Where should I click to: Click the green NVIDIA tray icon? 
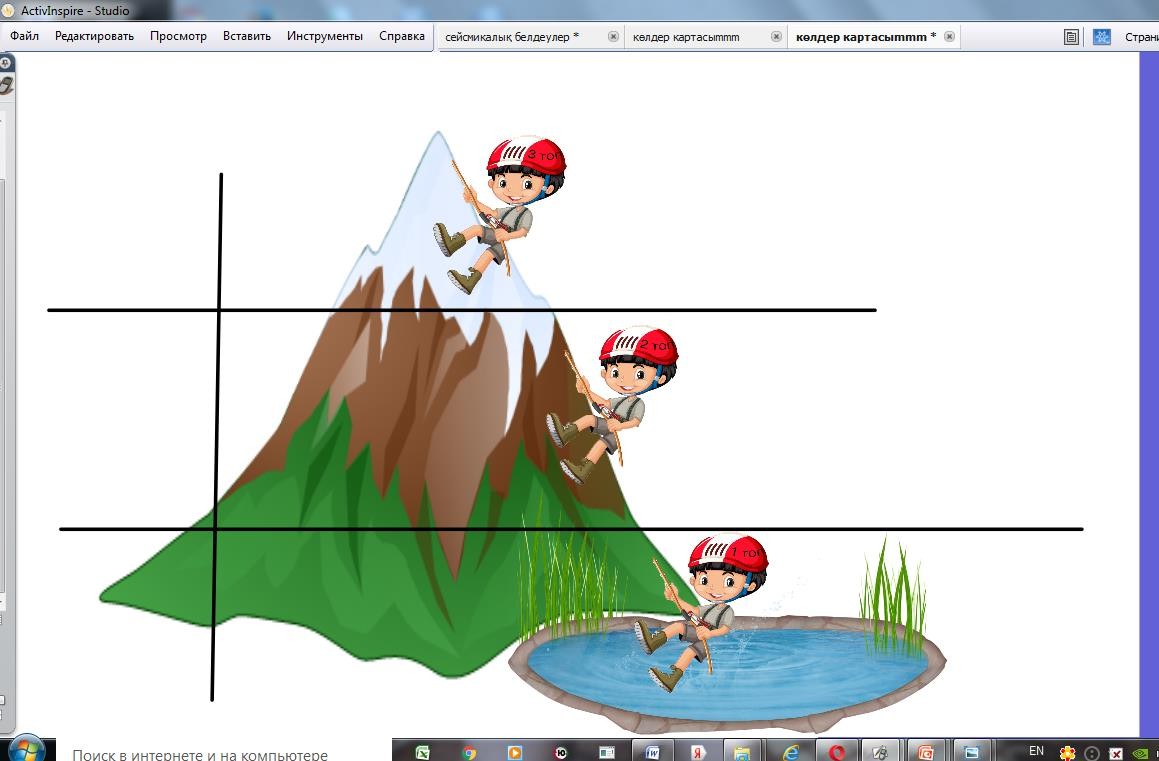[x=1142, y=753]
